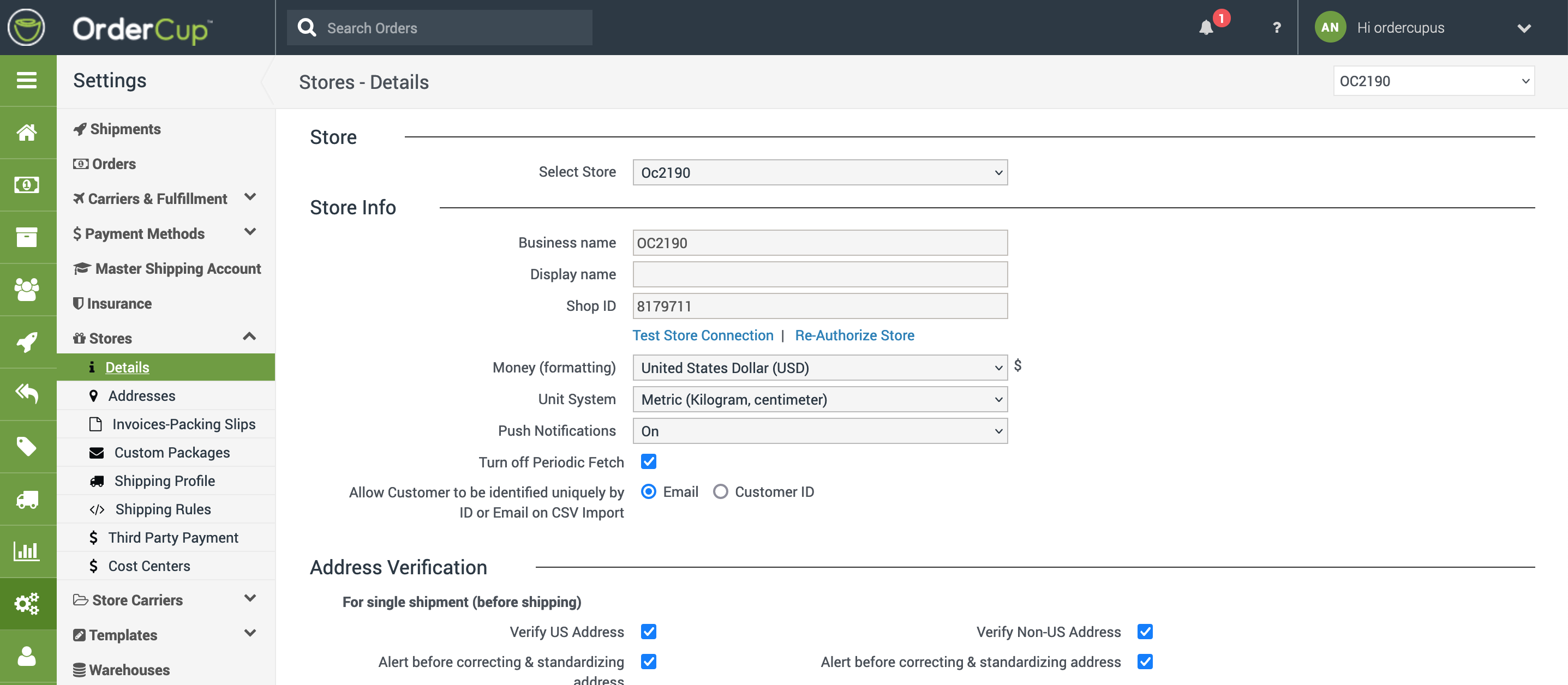Viewport: 1568px width, 685px height.
Task: Open the help question mark icon
Action: point(1277,28)
